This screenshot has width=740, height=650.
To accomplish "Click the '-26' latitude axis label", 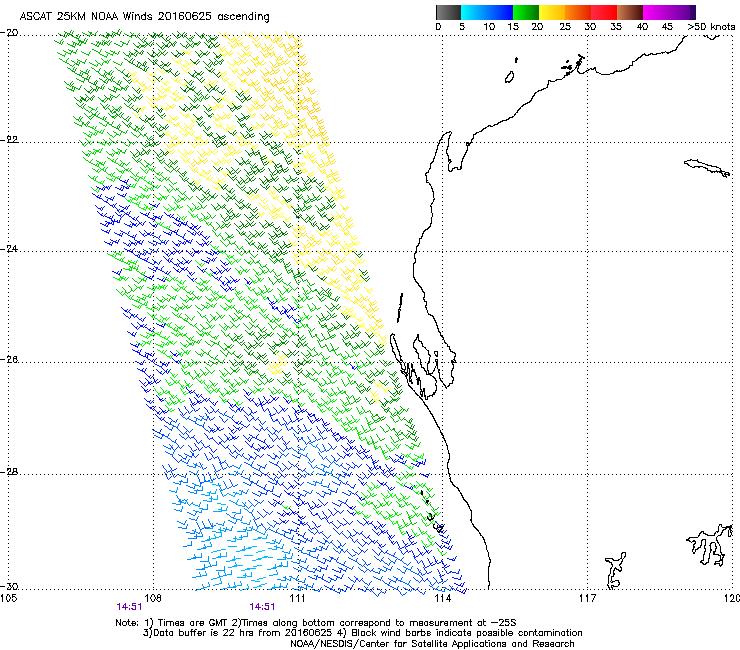I will tap(10, 360).
